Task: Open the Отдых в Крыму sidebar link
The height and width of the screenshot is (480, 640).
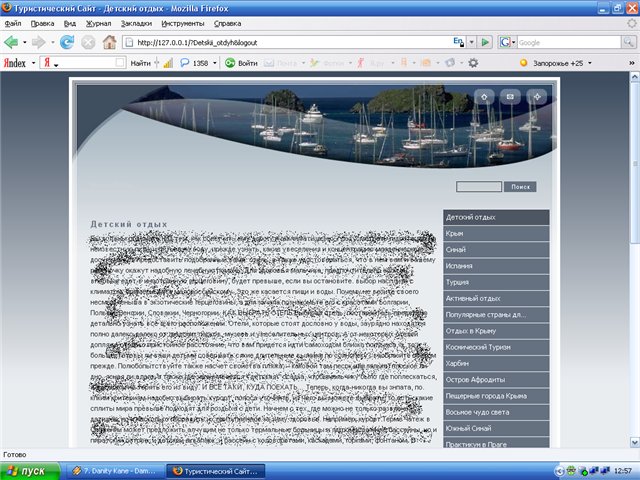Action: coord(496,331)
